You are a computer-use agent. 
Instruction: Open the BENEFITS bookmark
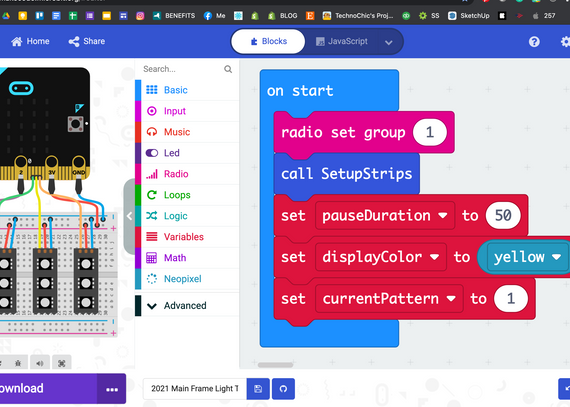[174, 16]
